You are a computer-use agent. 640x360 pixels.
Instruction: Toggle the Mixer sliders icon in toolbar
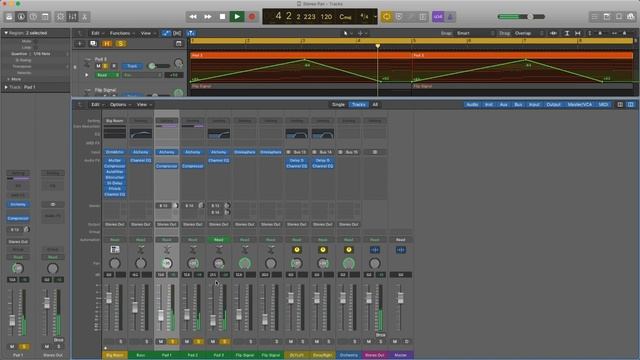(x=73, y=17)
